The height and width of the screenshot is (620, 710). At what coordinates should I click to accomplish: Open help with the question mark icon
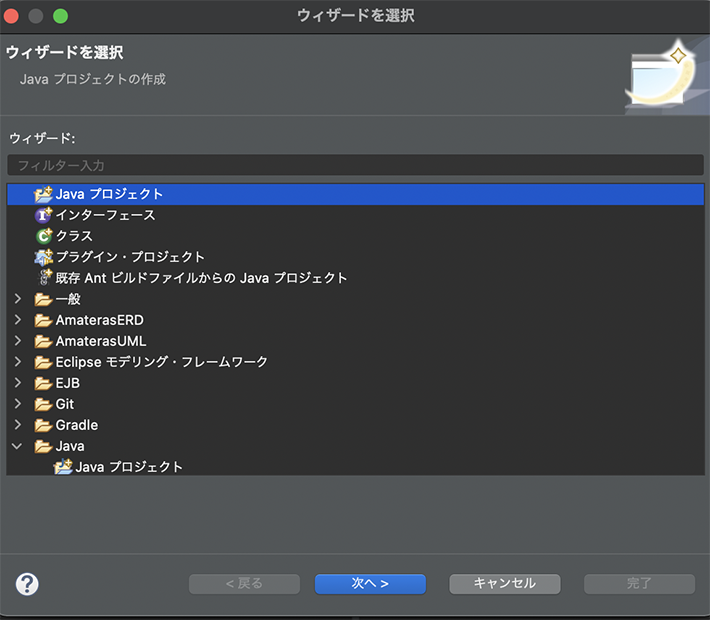click(x=27, y=584)
